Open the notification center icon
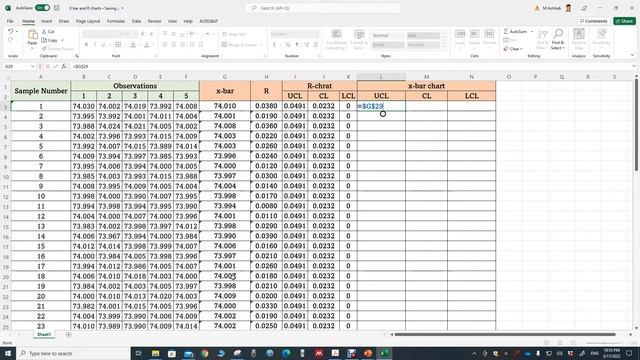Viewport: 640px width, 360px height. pyautogui.click(x=629, y=353)
